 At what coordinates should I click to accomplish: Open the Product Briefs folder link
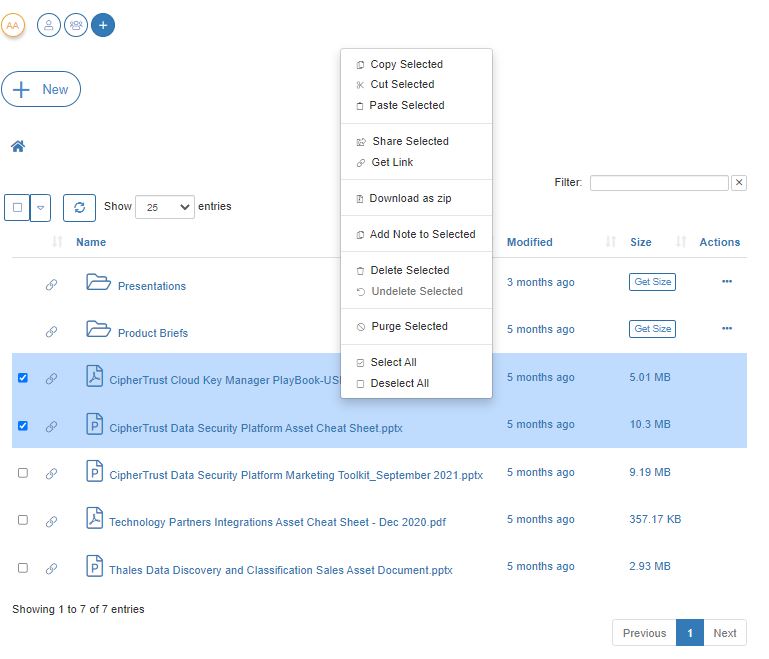click(x=153, y=333)
